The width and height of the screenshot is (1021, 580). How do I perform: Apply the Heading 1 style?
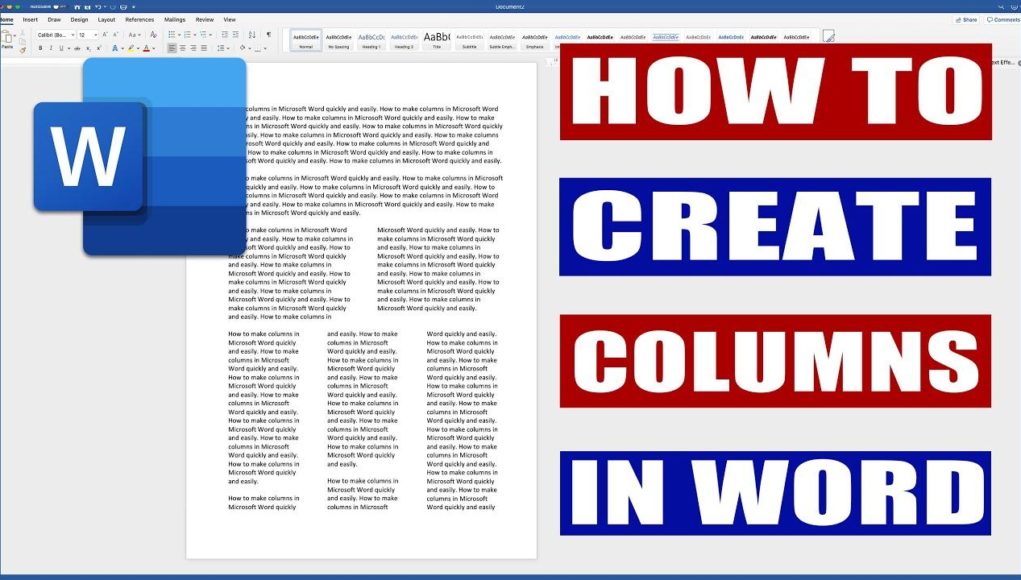click(371, 40)
